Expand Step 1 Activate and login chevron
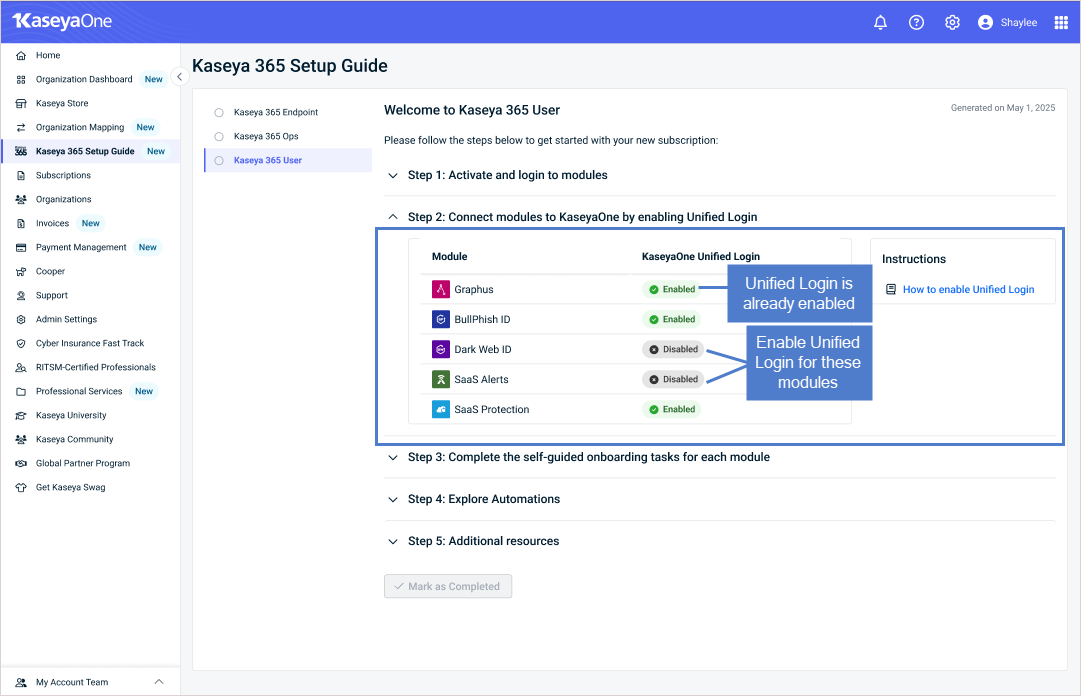Viewport: 1081px width, 696px height. (393, 176)
